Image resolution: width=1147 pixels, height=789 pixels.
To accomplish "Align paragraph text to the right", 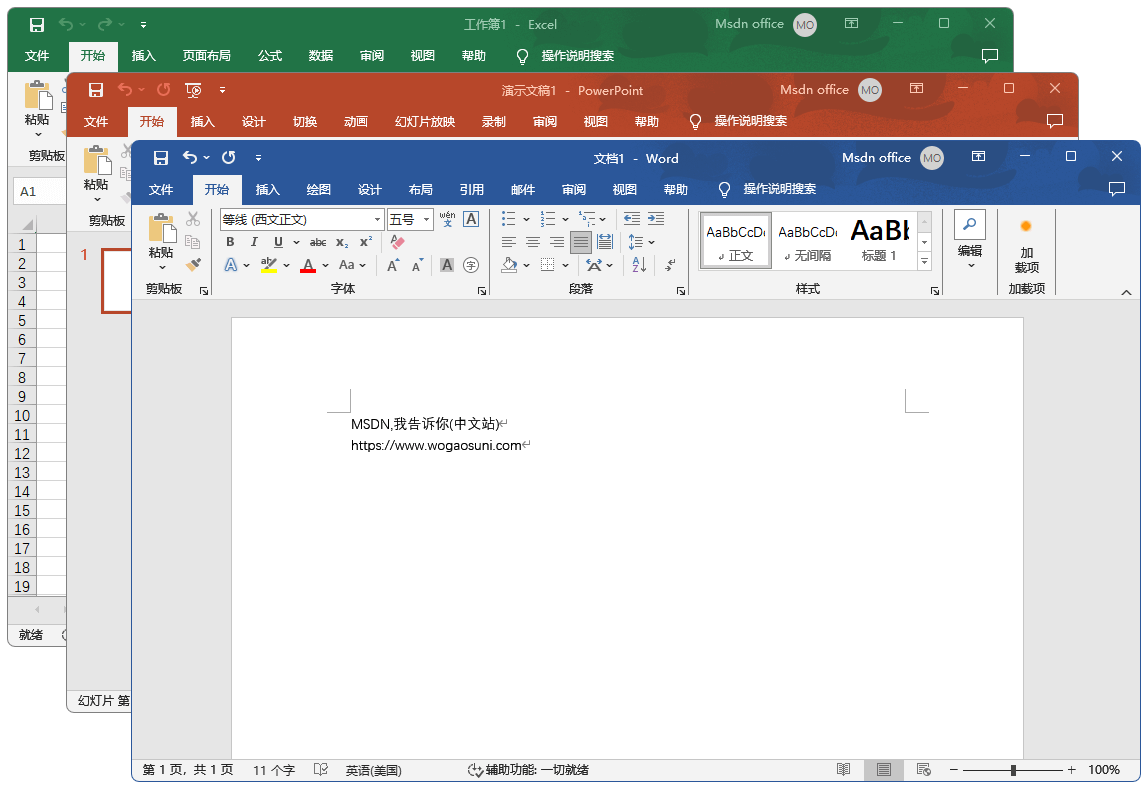I will (557, 242).
